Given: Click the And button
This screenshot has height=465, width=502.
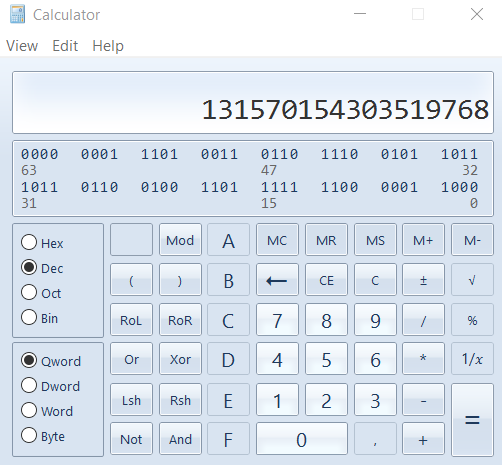Looking at the screenshot, I should pyautogui.click(x=180, y=439).
